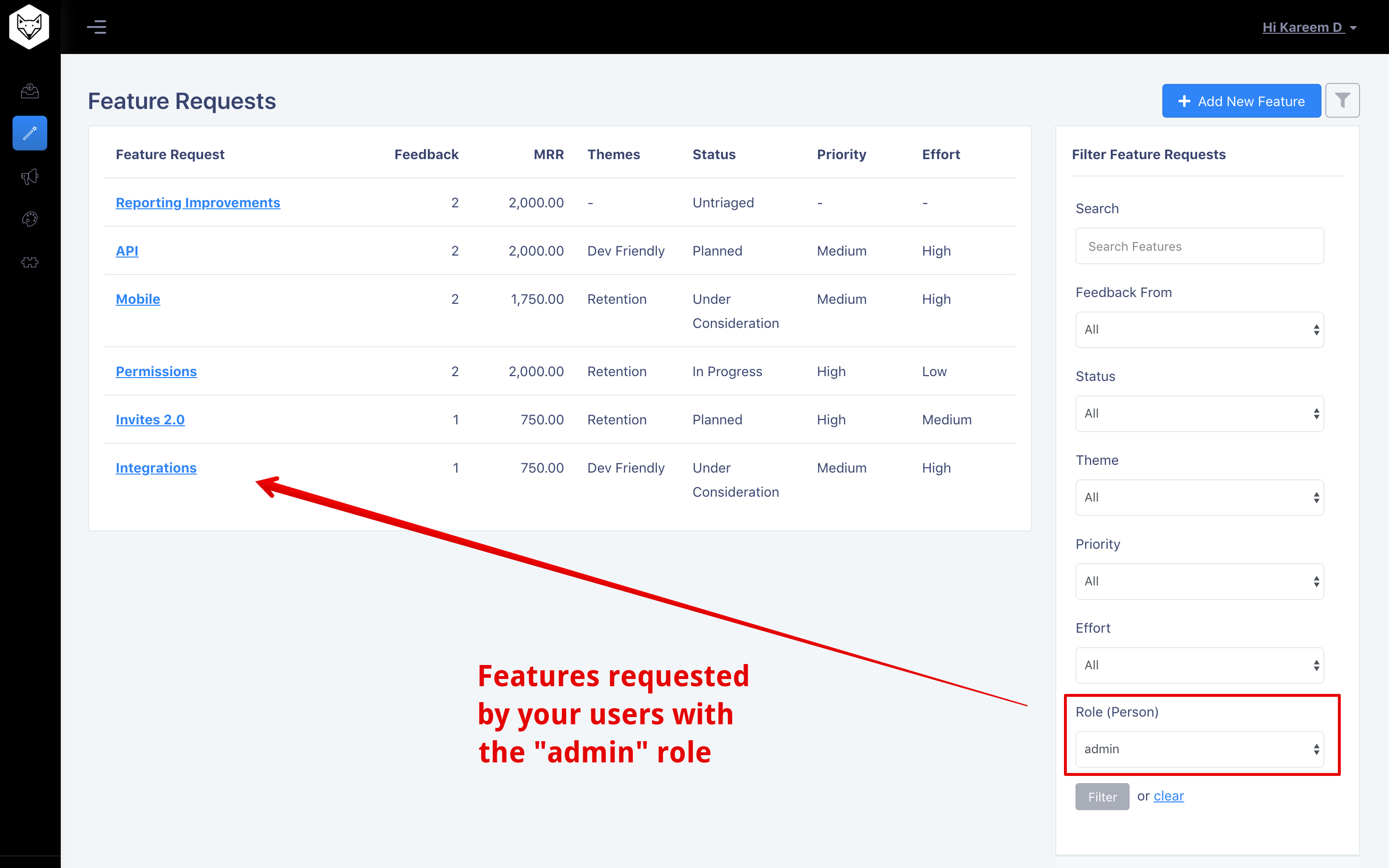Image resolution: width=1389 pixels, height=868 pixels.
Task: Click the Add New Feature button
Action: pyautogui.click(x=1241, y=101)
